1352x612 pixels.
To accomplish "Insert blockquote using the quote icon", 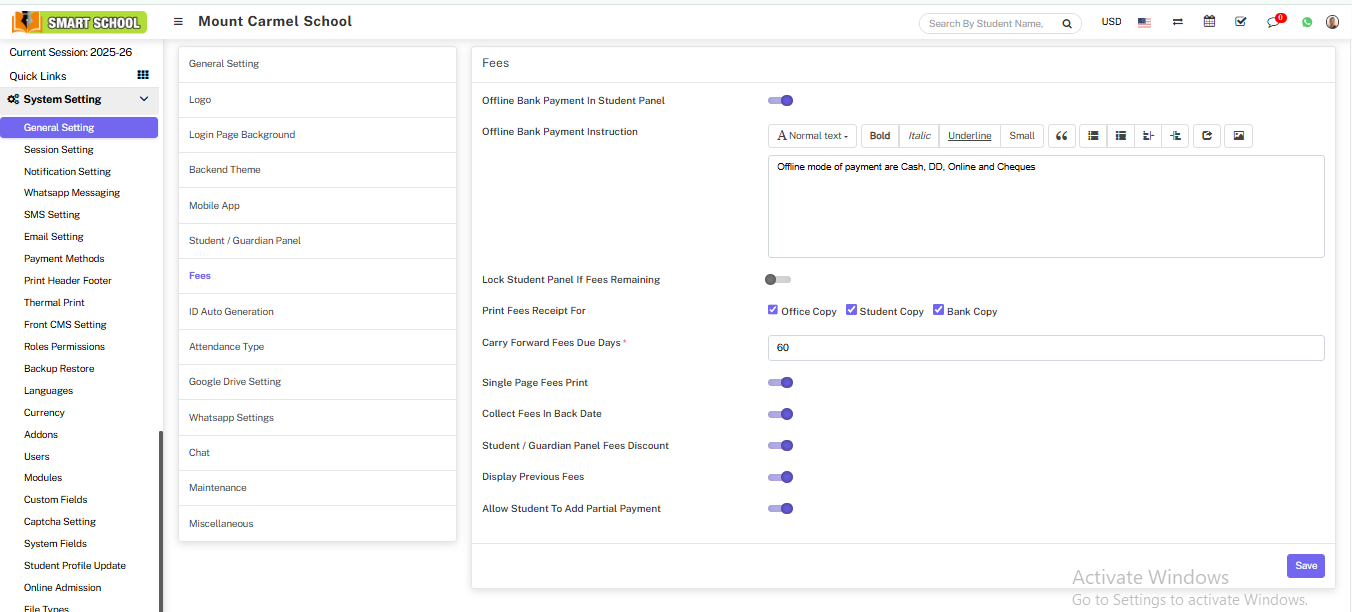I will pos(1062,136).
